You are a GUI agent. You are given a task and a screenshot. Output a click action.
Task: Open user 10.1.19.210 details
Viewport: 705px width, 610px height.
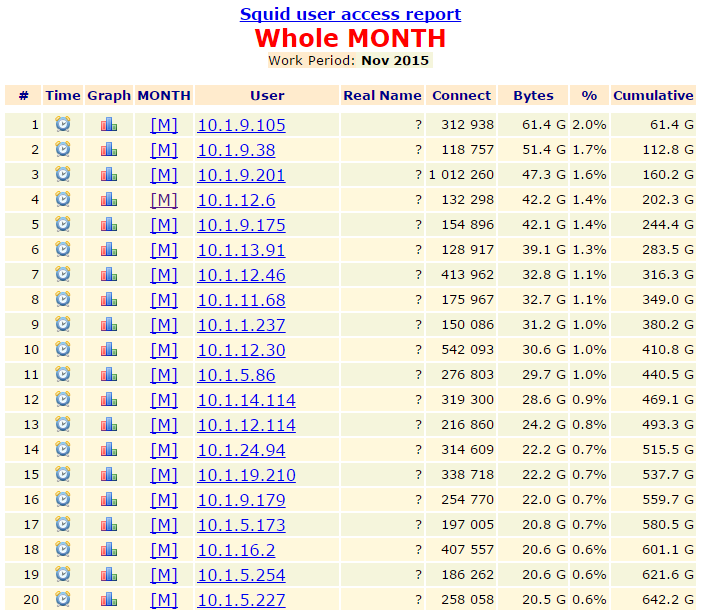coord(246,475)
